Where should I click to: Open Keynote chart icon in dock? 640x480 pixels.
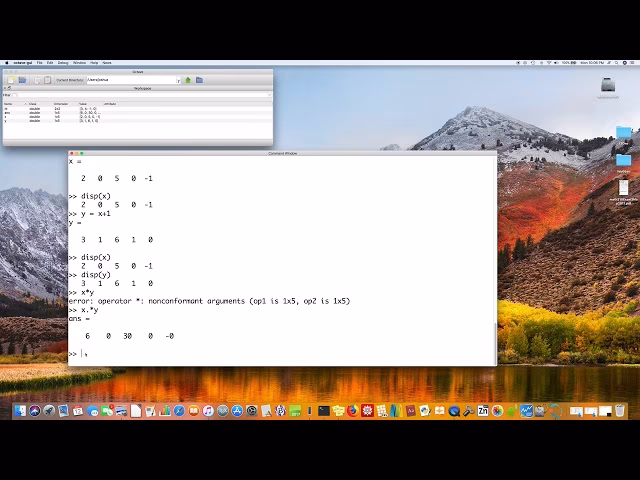point(164,411)
